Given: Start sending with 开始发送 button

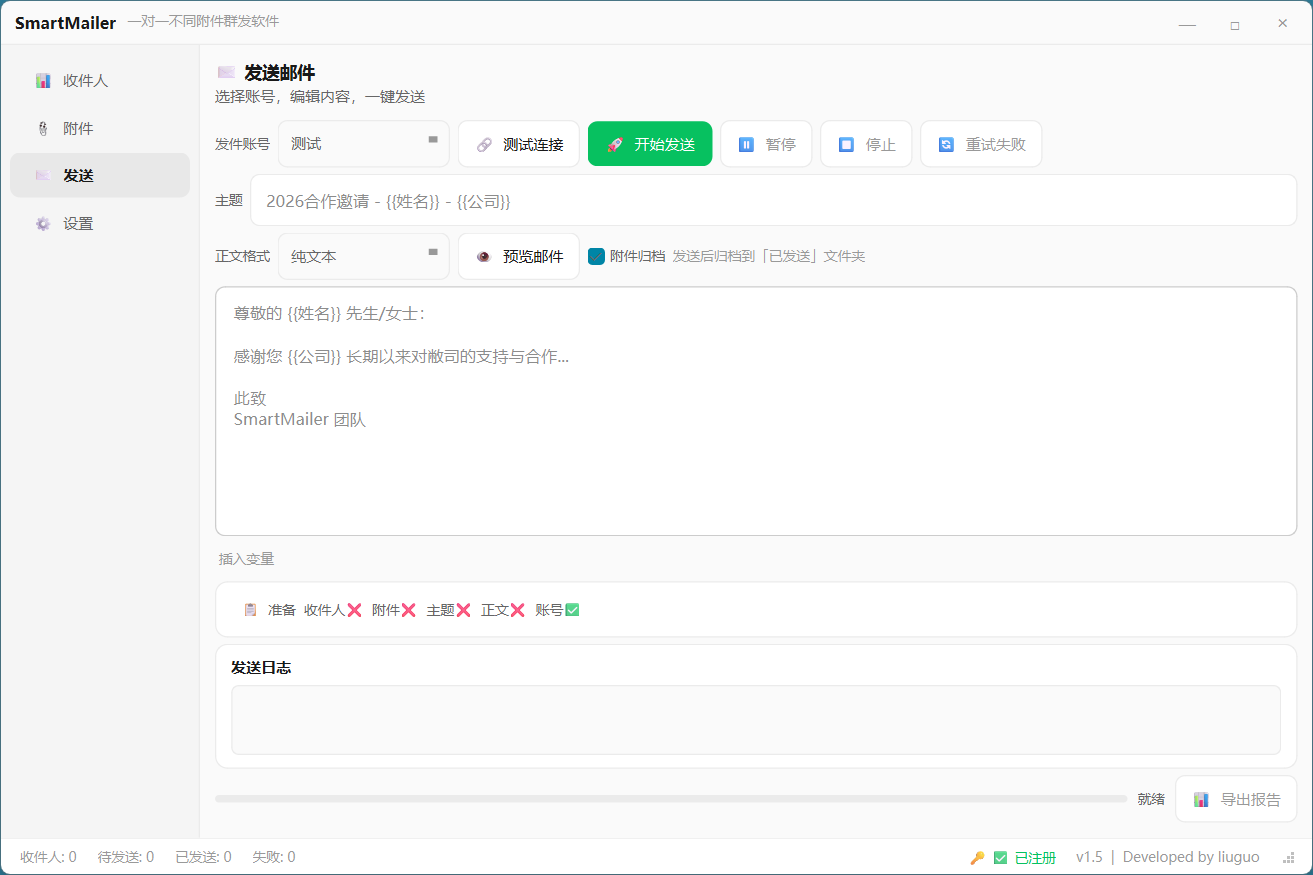Looking at the screenshot, I should [650, 144].
